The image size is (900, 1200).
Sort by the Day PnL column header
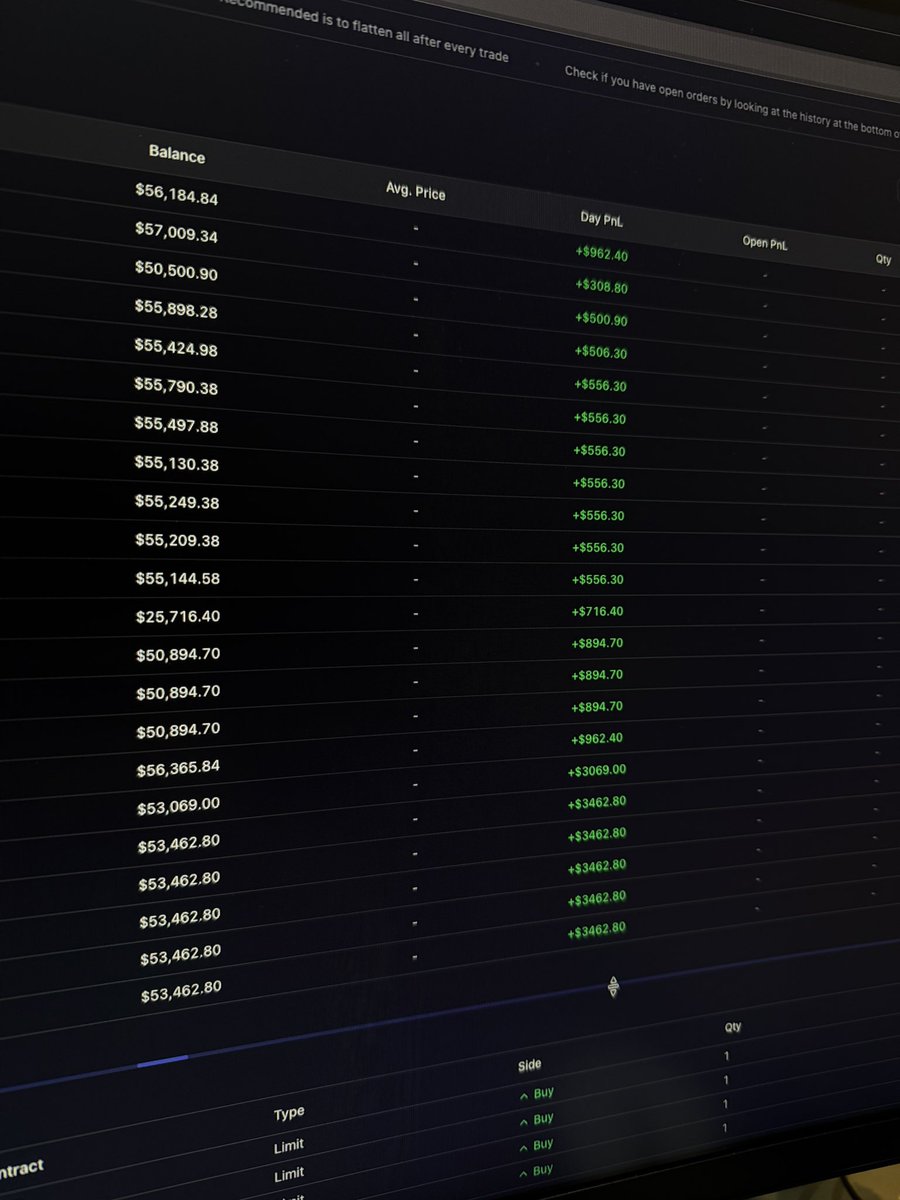pos(602,219)
